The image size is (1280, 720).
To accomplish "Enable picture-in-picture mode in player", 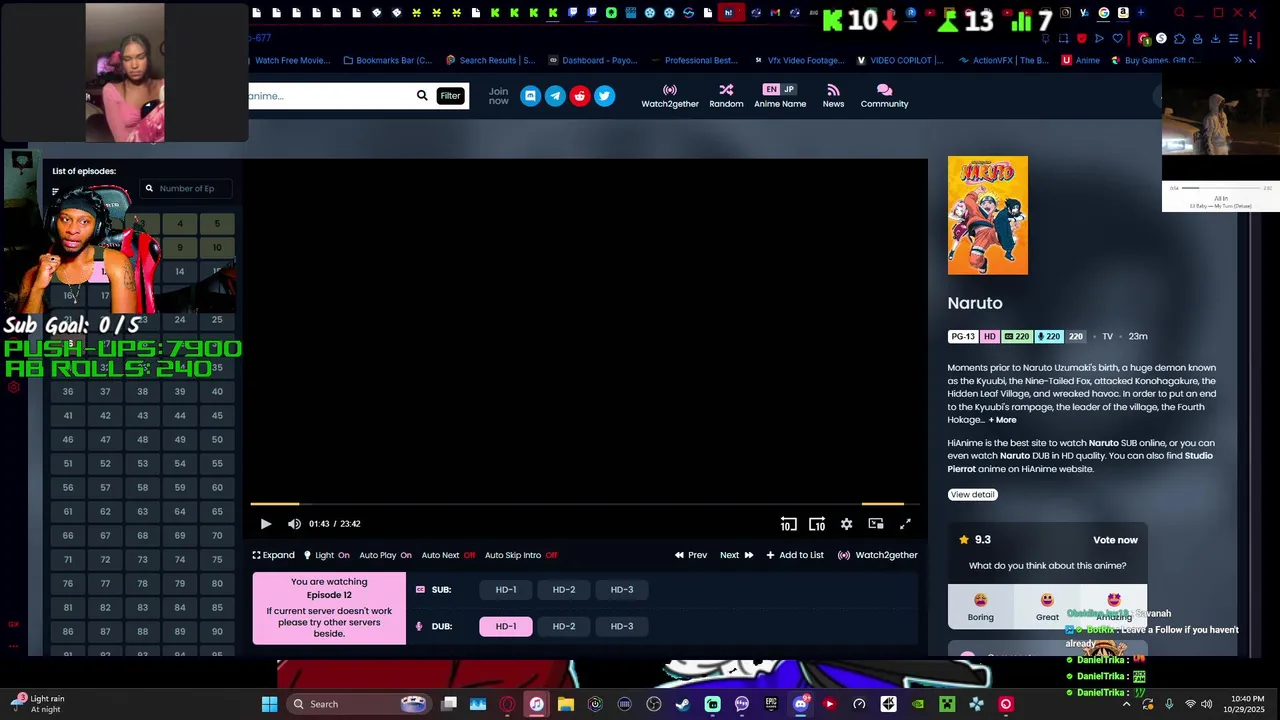I will tap(876, 524).
